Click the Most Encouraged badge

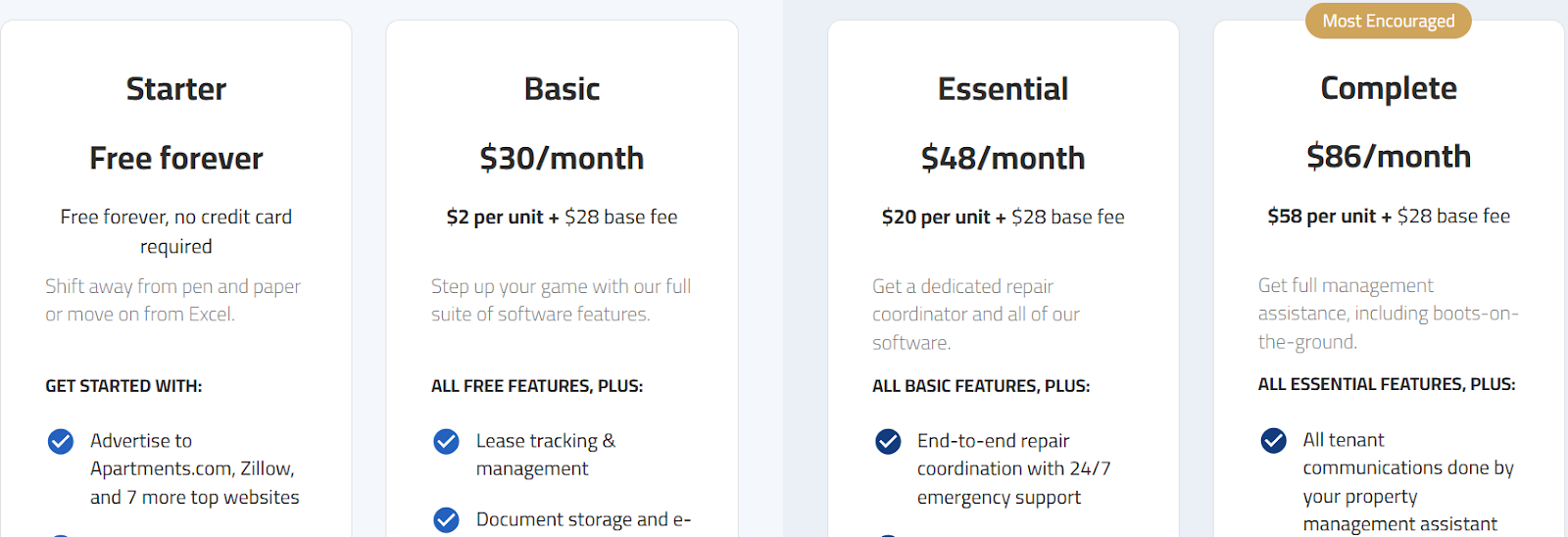(x=1389, y=21)
